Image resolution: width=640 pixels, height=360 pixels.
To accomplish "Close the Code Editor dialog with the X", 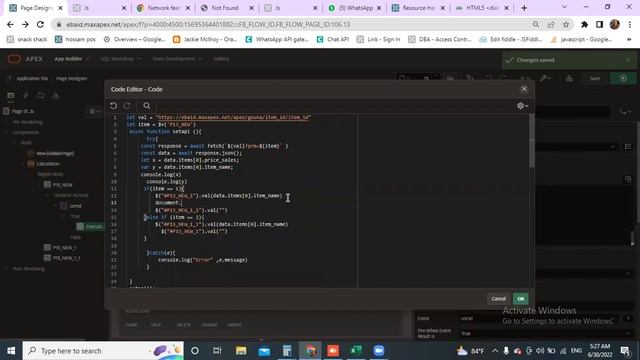I will [x=524, y=89].
